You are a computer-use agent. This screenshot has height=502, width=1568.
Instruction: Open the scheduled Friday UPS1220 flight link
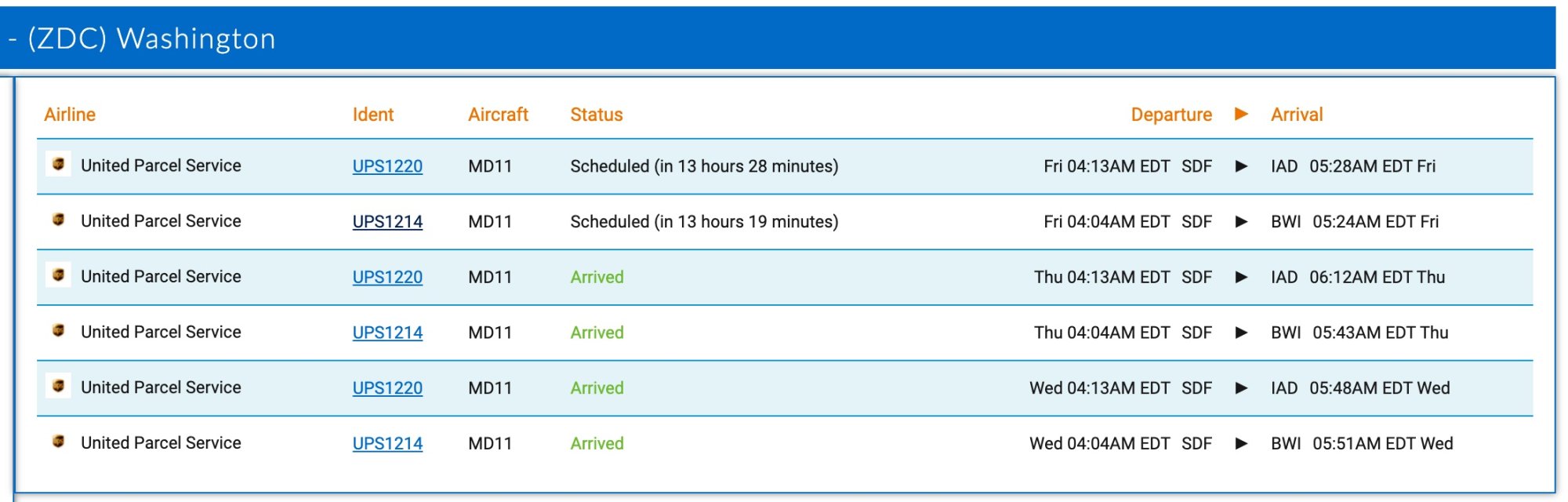point(387,166)
